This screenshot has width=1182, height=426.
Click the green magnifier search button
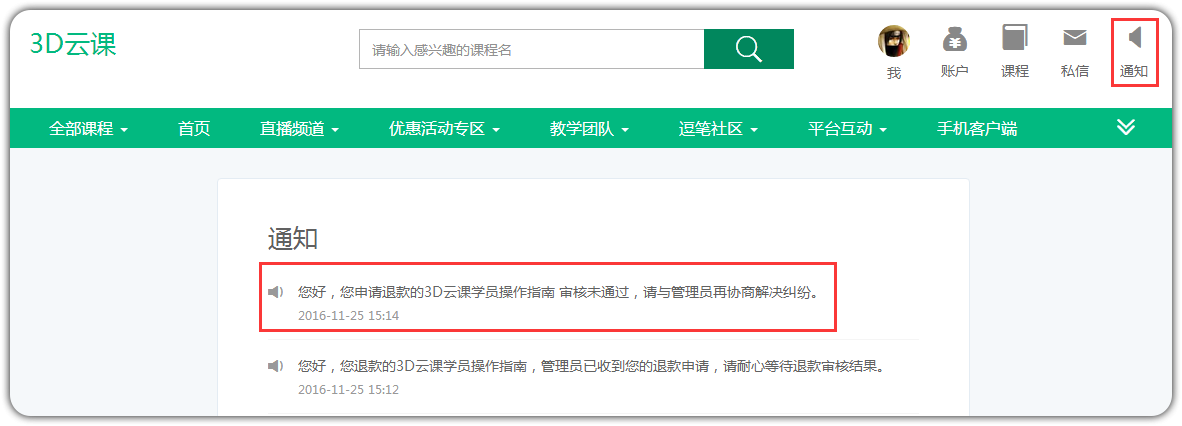click(749, 50)
